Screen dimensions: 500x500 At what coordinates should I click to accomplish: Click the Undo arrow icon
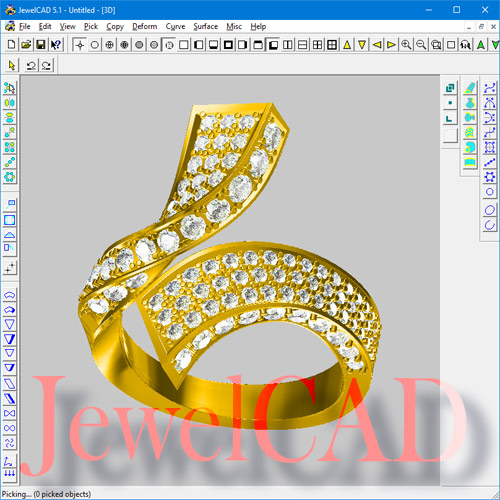pyautogui.click(x=31, y=65)
